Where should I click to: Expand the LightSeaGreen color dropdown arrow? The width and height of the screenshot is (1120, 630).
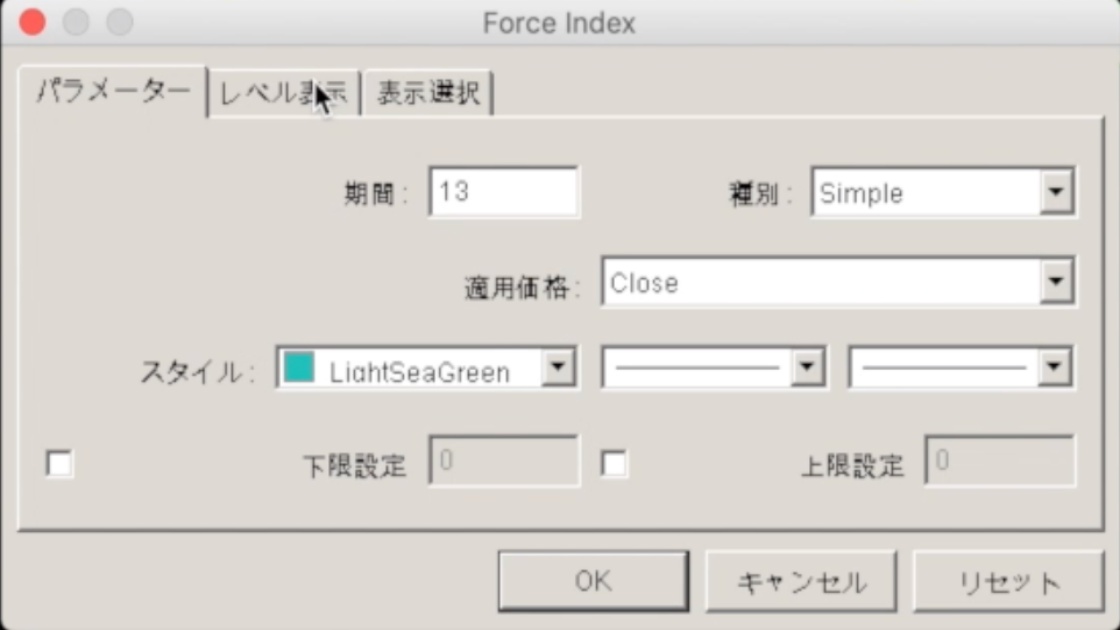point(558,368)
